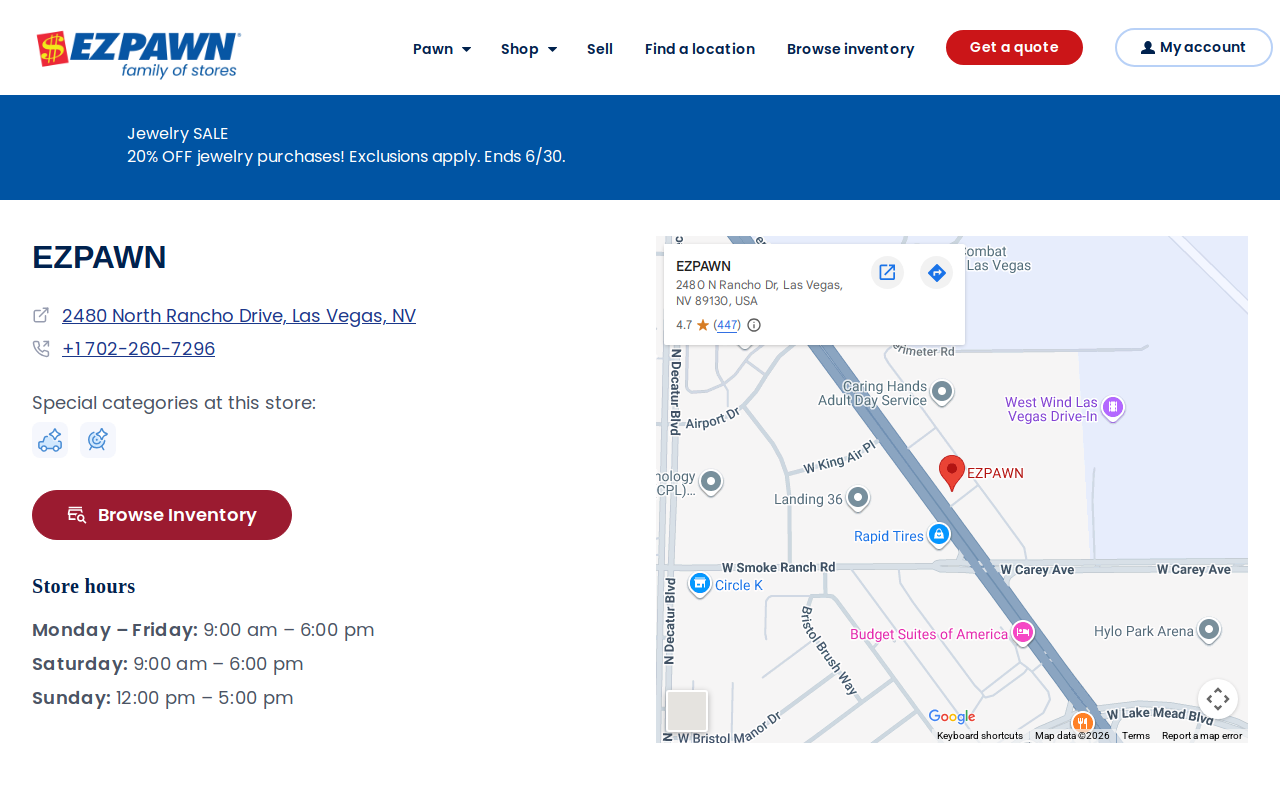This screenshot has width=1280, height=800.
Task: Open the Sell page
Action: pos(600,49)
